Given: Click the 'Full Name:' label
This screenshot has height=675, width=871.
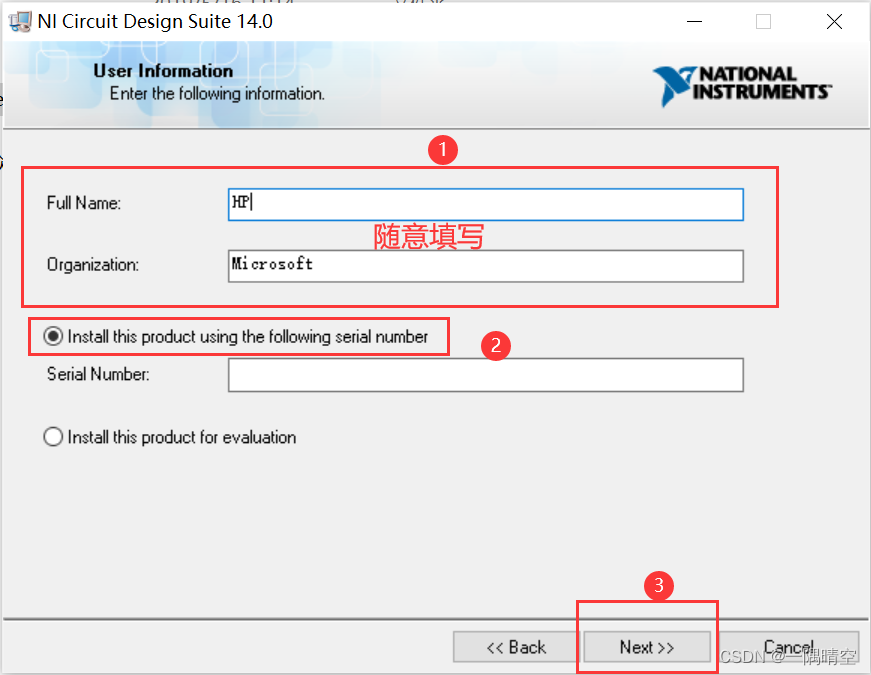Looking at the screenshot, I should [x=84, y=203].
